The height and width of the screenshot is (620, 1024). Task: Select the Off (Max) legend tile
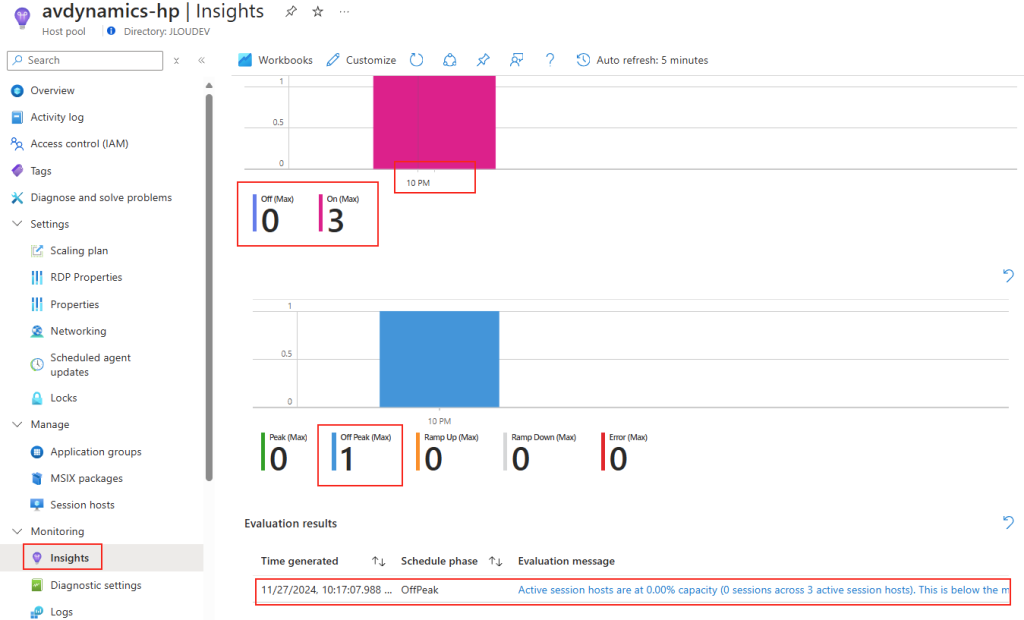click(274, 214)
